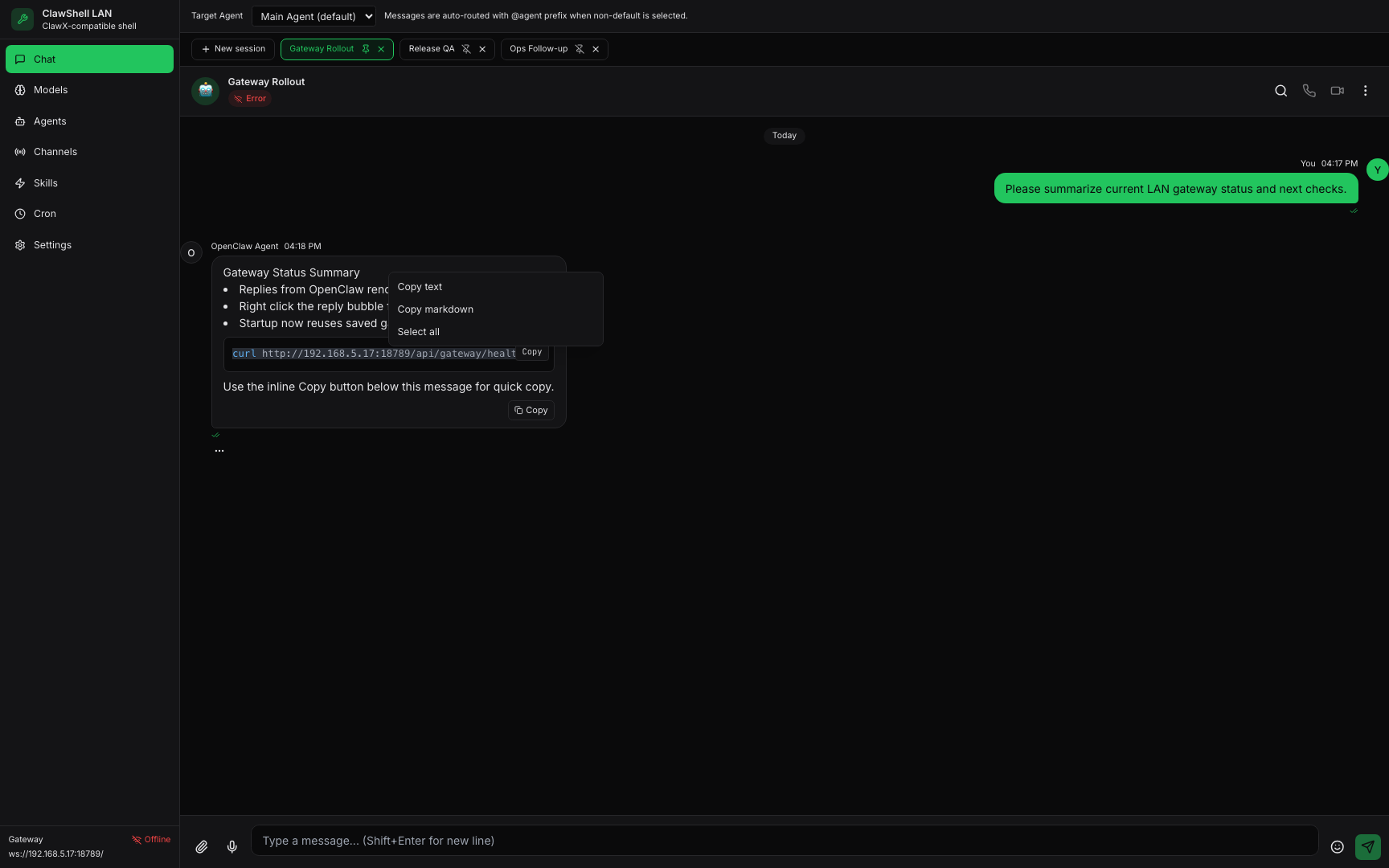Select "Copy markdown" from the context menu
The width and height of the screenshot is (1389, 868).
[435, 309]
